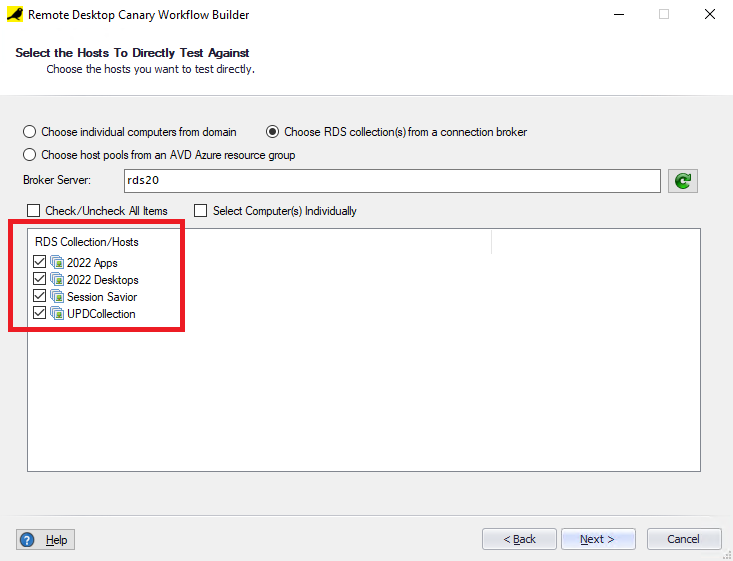
Task: Select the 2022 Apps row text
Action: (92, 263)
